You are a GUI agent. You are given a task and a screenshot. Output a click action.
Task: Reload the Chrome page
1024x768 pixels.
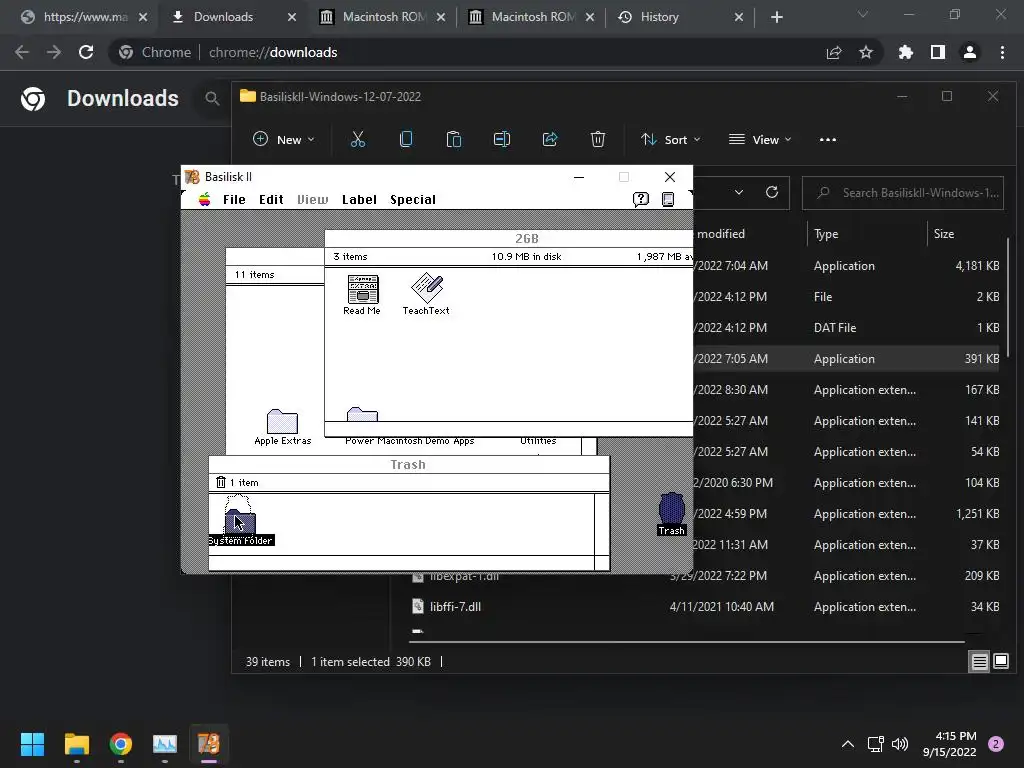coord(86,52)
